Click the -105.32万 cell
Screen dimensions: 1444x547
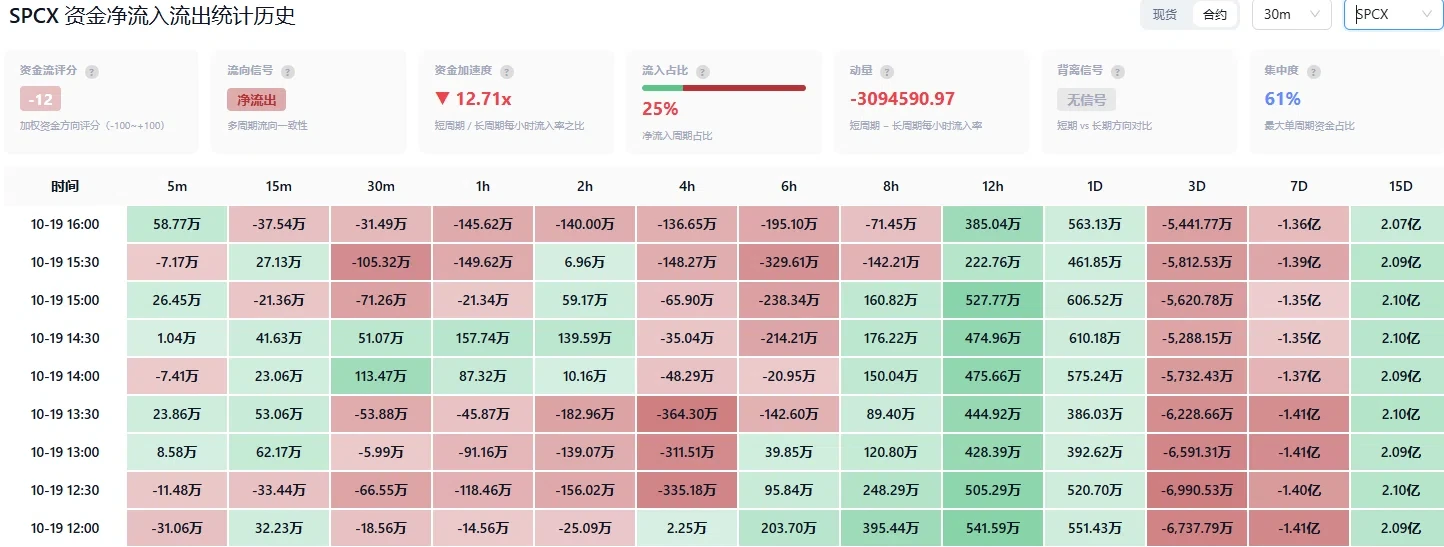pos(381,263)
